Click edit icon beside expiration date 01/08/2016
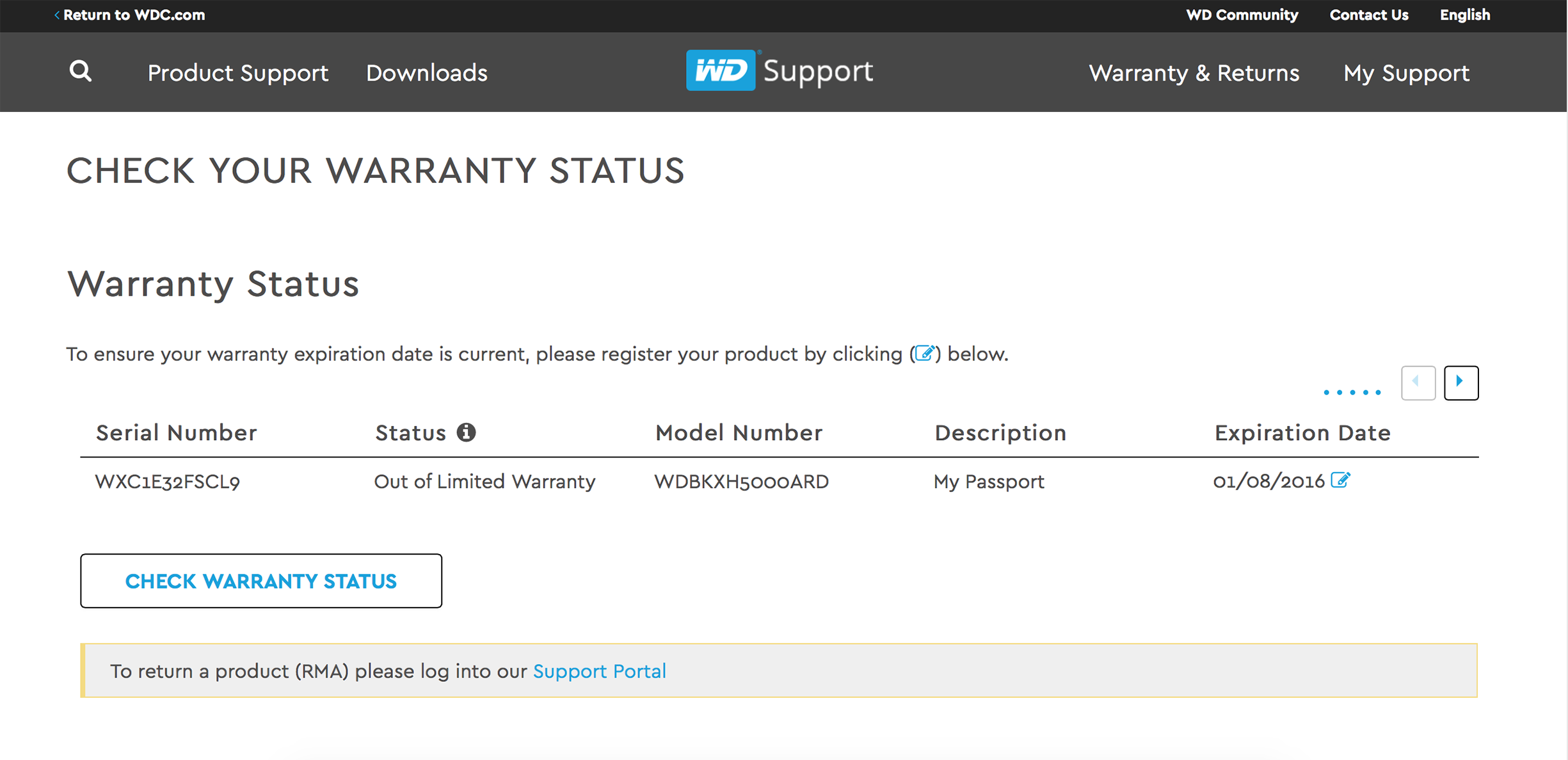This screenshot has width=1568, height=760. click(x=1340, y=480)
